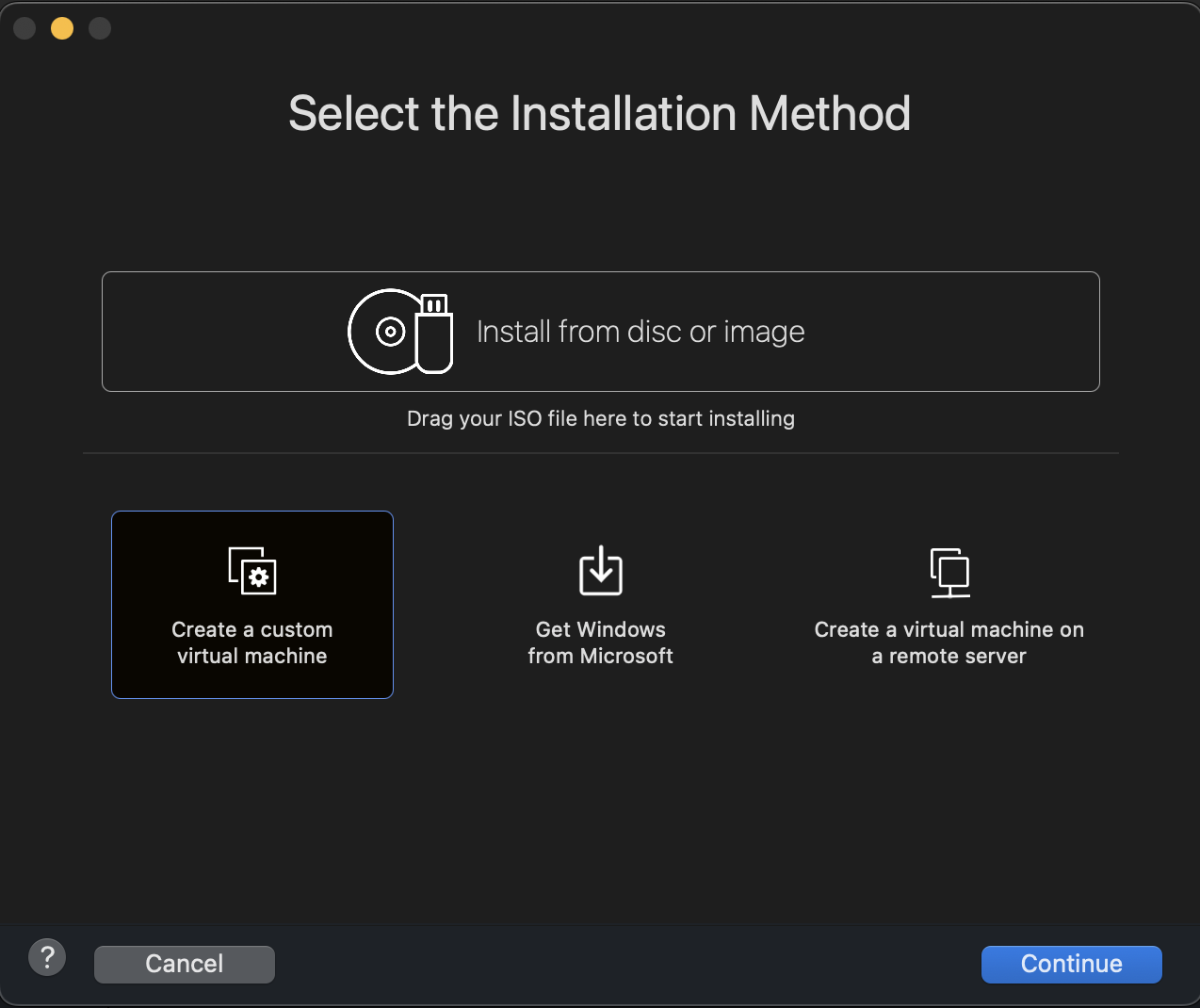This screenshot has width=1200, height=1008.
Task: Click the highlighted tile's empty bottom area
Action: pyautogui.click(x=252, y=683)
